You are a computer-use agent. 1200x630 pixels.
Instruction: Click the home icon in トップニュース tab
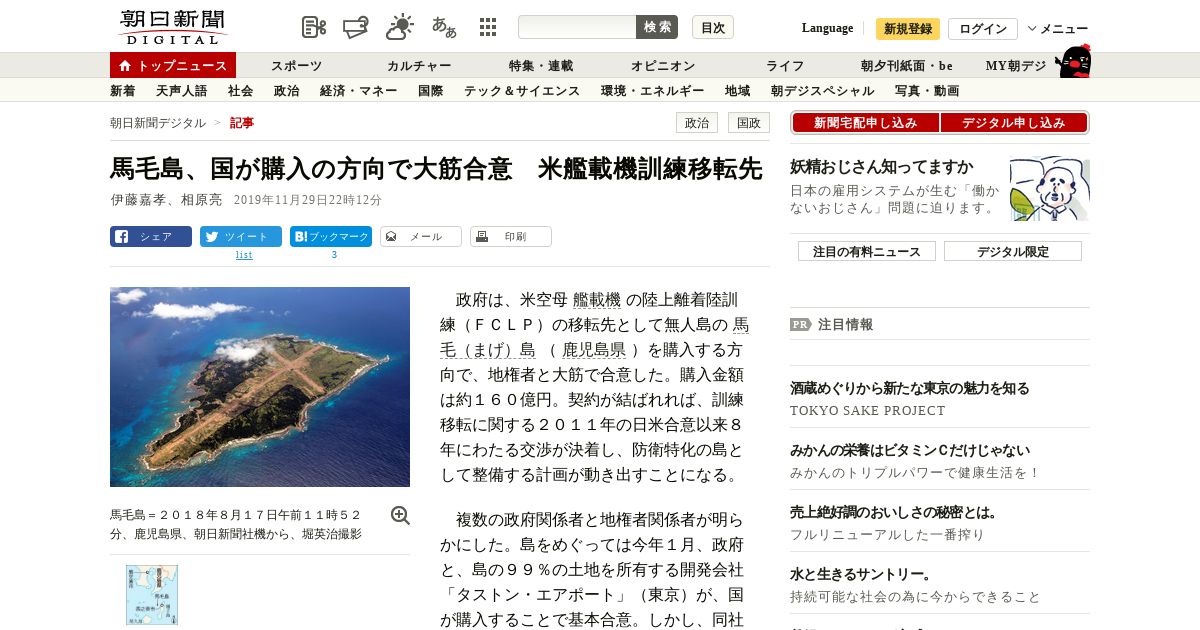click(125, 66)
